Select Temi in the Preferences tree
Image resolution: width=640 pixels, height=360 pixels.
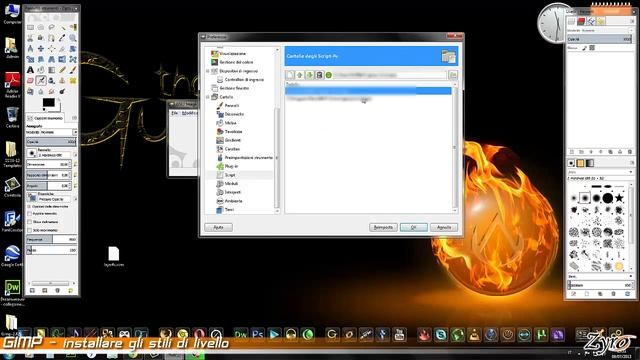tap(229, 210)
